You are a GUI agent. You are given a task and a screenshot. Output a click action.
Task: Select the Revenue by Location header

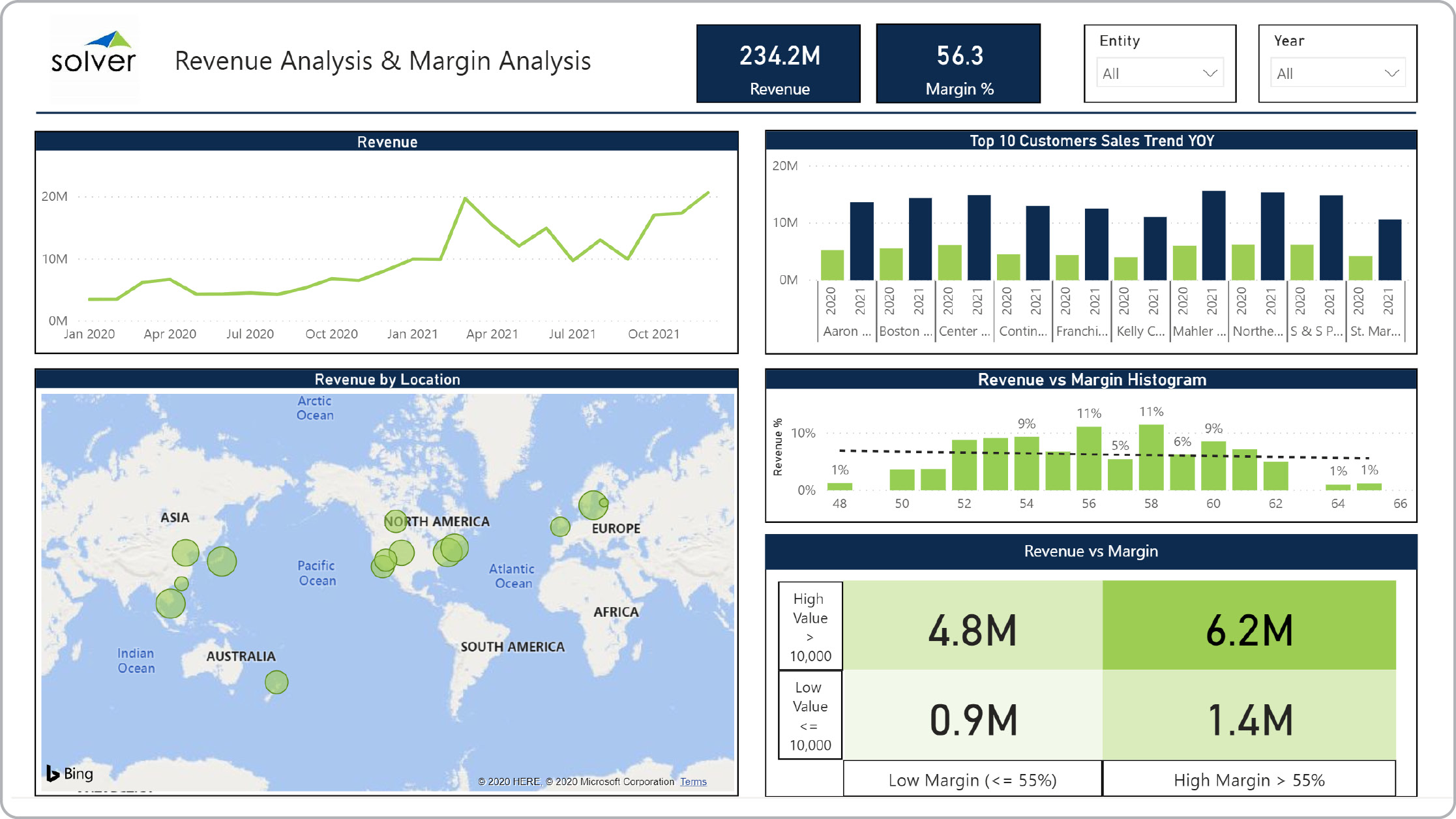(x=387, y=380)
